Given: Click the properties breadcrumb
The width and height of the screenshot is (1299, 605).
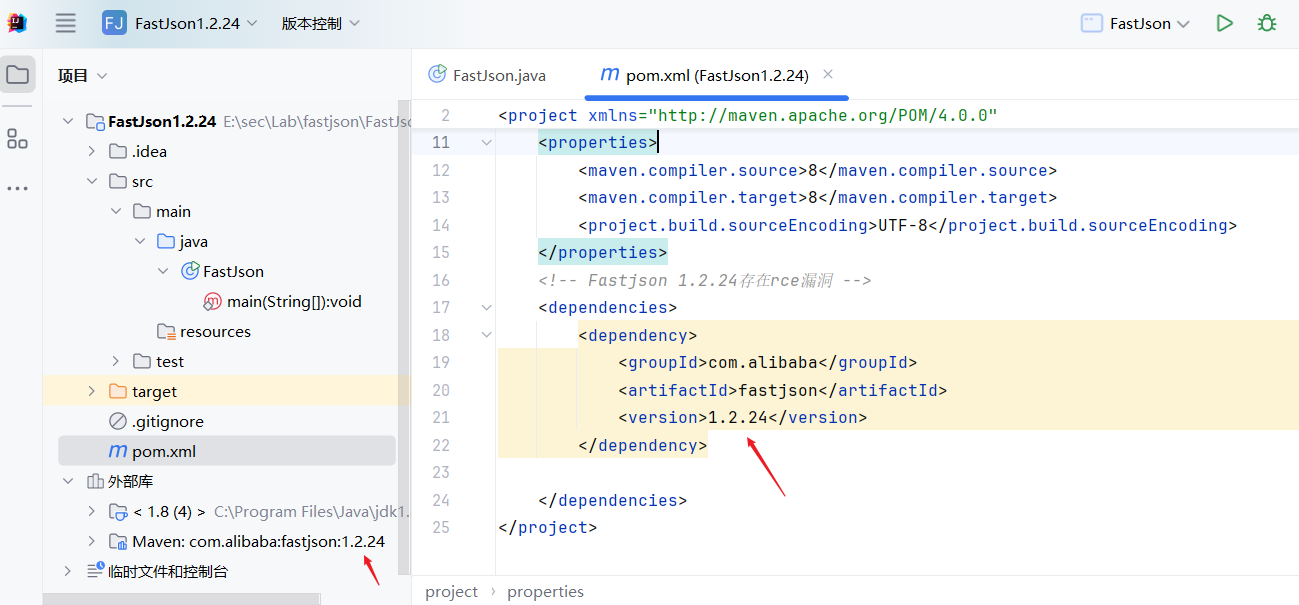Looking at the screenshot, I should point(545,591).
